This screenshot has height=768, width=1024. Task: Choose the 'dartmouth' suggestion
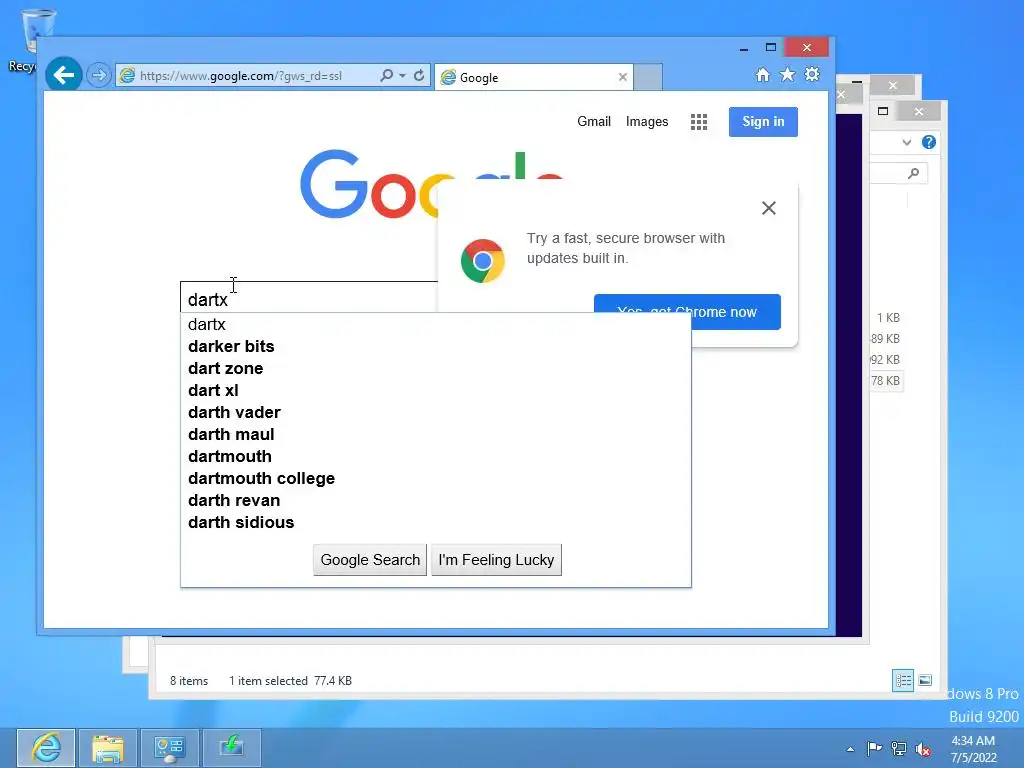coord(436,456)
